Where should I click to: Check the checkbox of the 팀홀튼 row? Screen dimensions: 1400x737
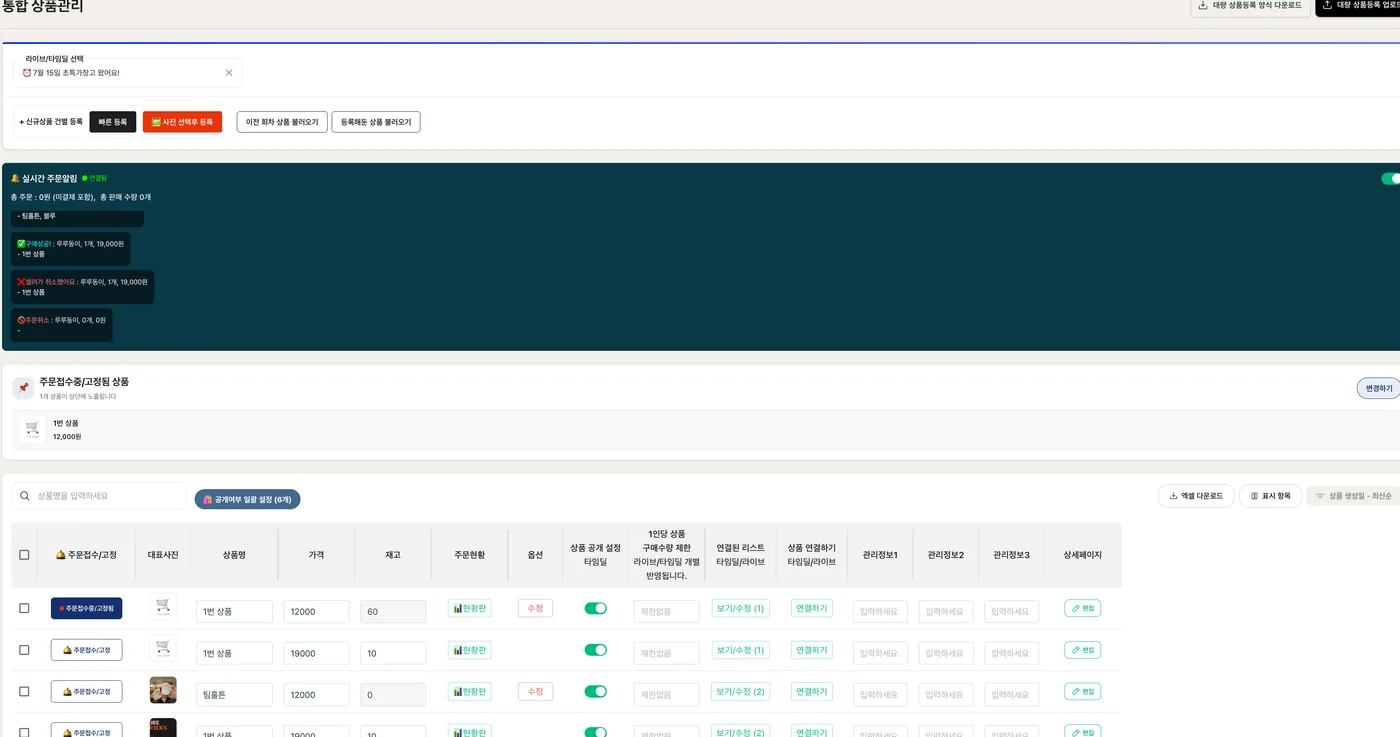[24, 692]
